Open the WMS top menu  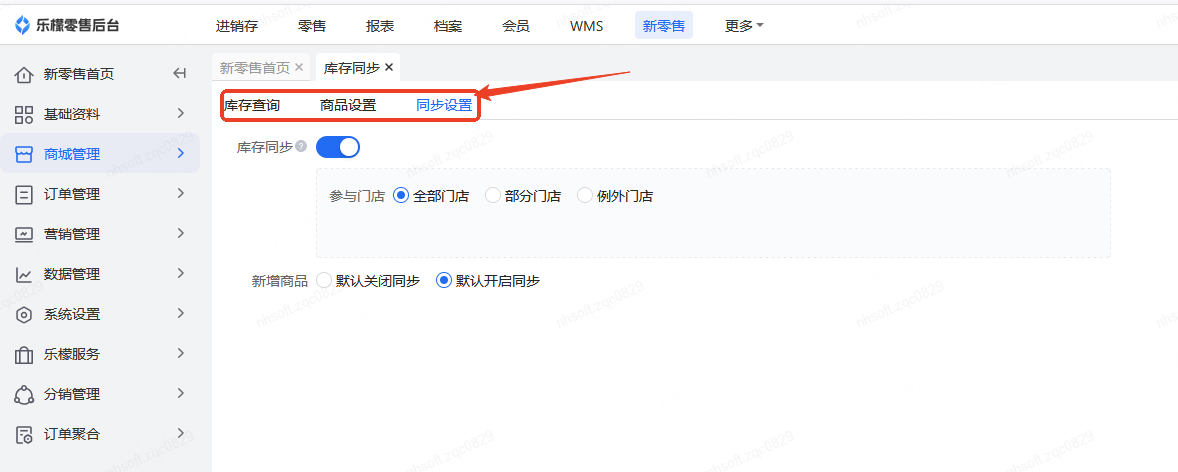tap(587, 26)
